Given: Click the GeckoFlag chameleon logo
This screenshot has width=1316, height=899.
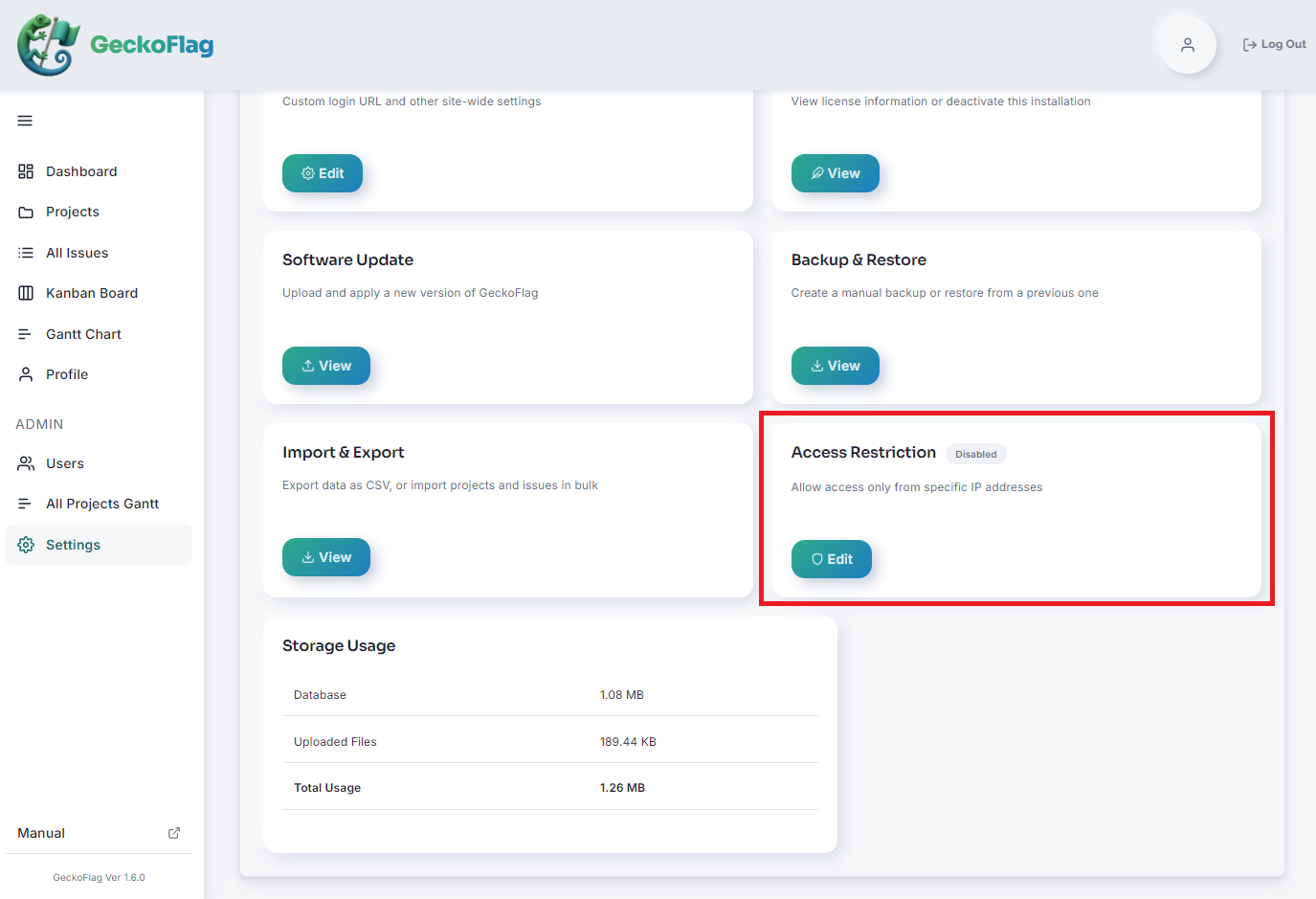Looking at the screenshot, I should pyautogui.click(x=48, y=45).
